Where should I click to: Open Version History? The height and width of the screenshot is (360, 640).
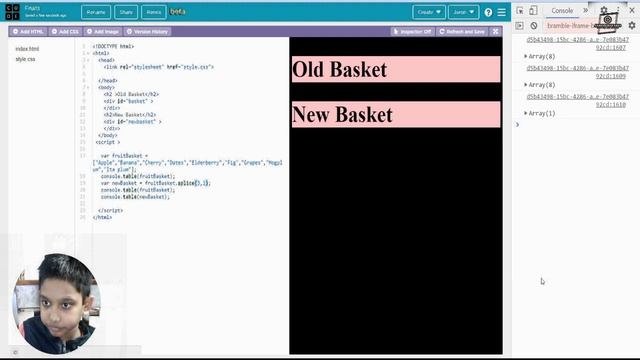pyautogui.click(x=147, y=32)
